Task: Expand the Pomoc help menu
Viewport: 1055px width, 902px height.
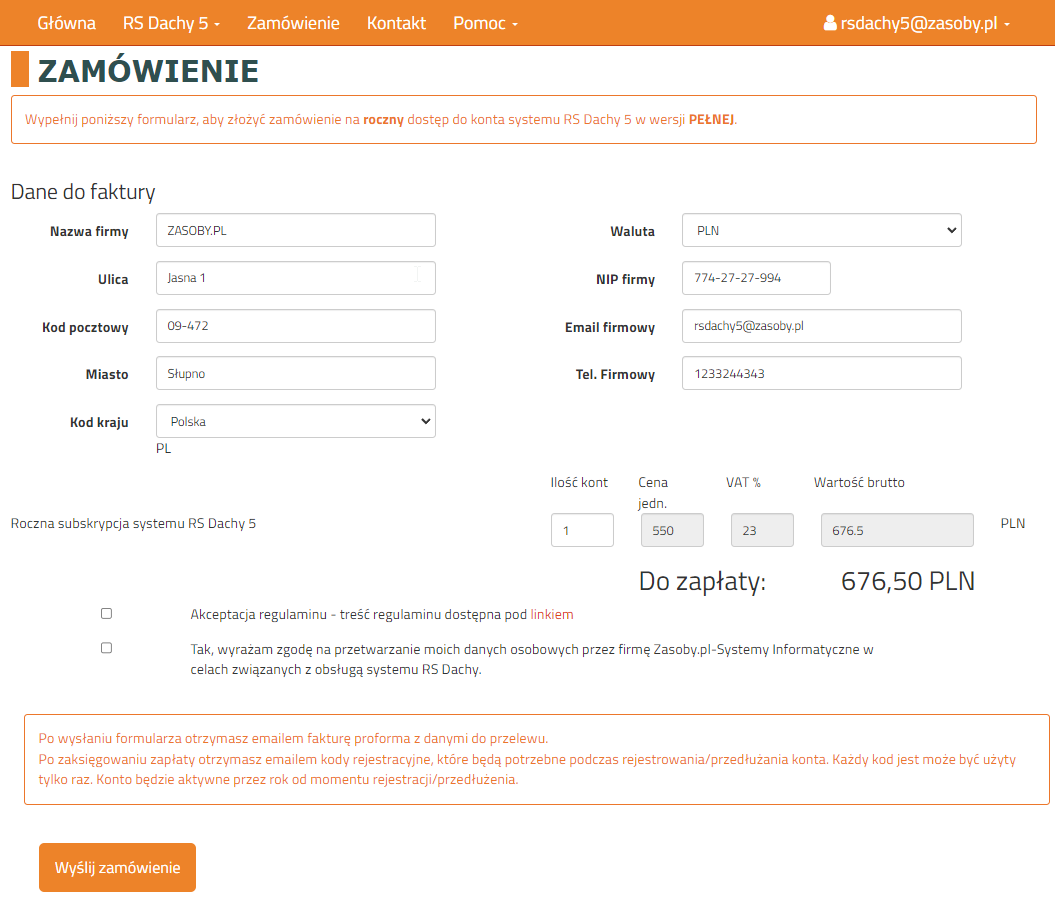Action: click(485, 23)
